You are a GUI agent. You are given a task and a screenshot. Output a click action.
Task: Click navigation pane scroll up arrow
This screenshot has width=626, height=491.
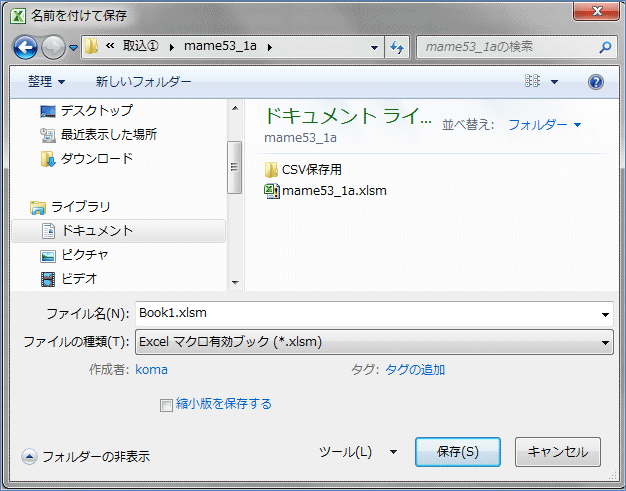[235, 108]
